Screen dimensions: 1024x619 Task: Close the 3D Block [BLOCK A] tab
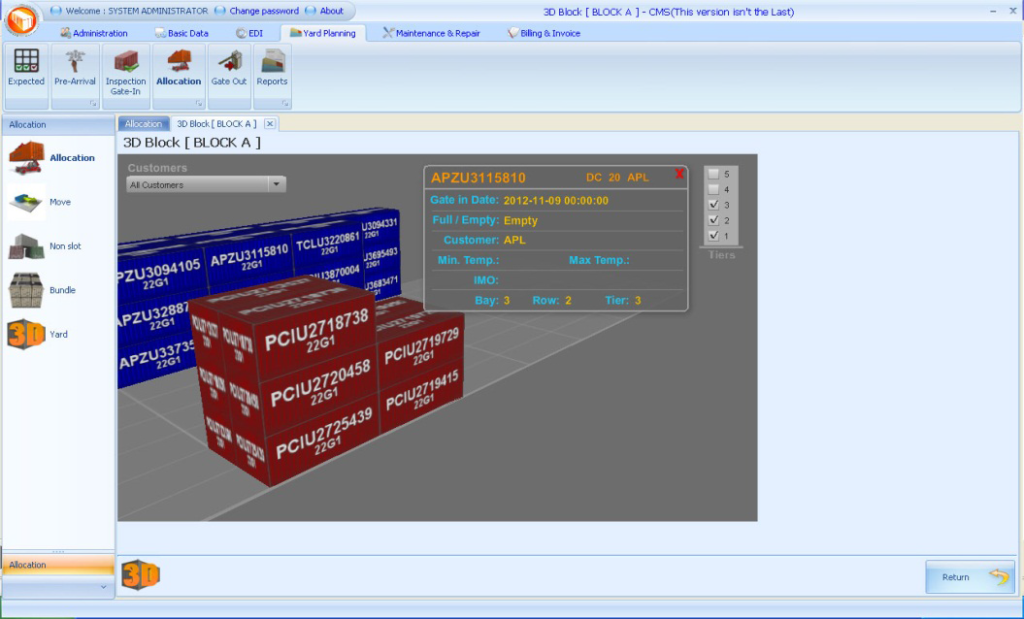coord(270,123)
